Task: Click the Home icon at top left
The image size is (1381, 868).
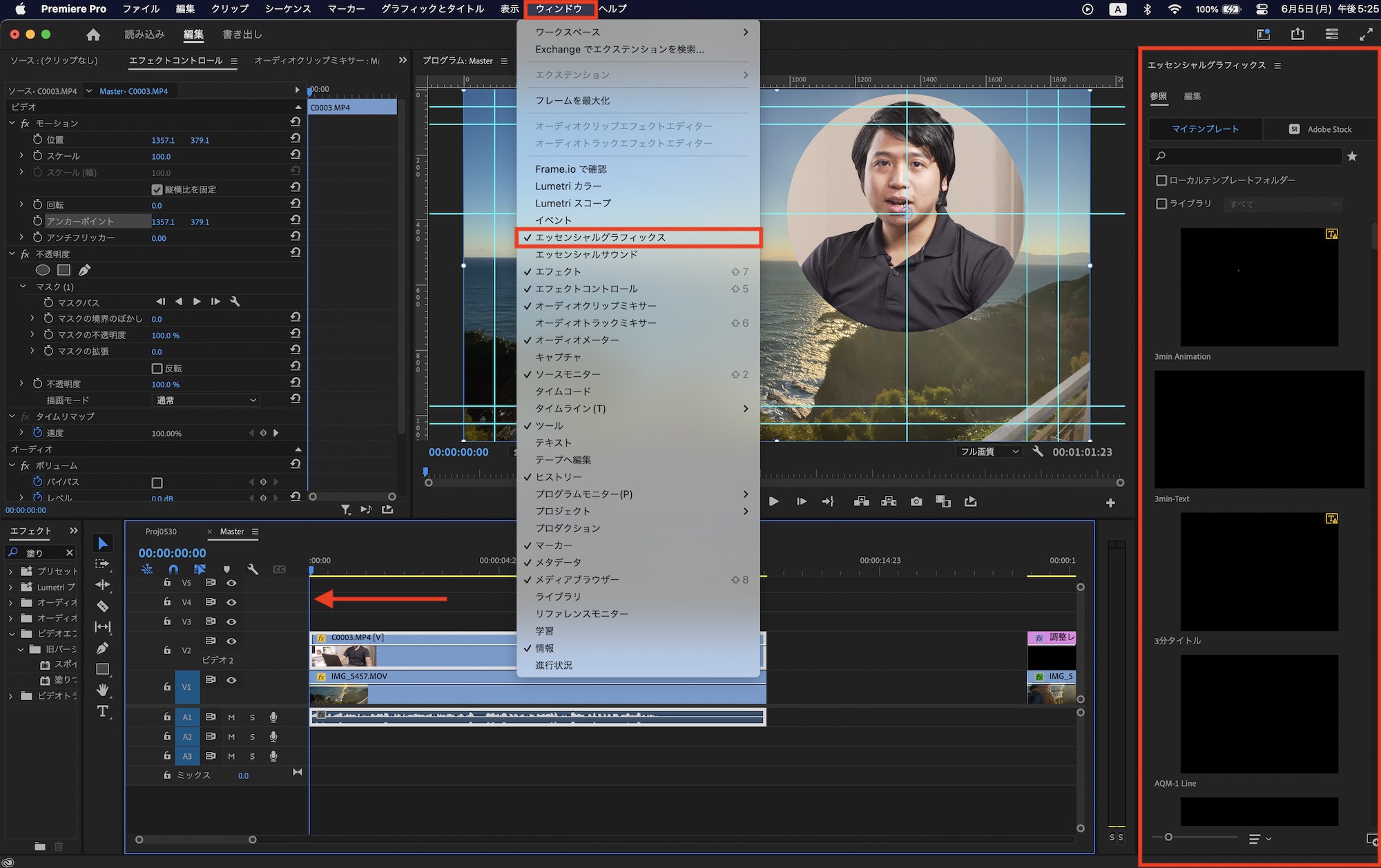Action: 93,35
